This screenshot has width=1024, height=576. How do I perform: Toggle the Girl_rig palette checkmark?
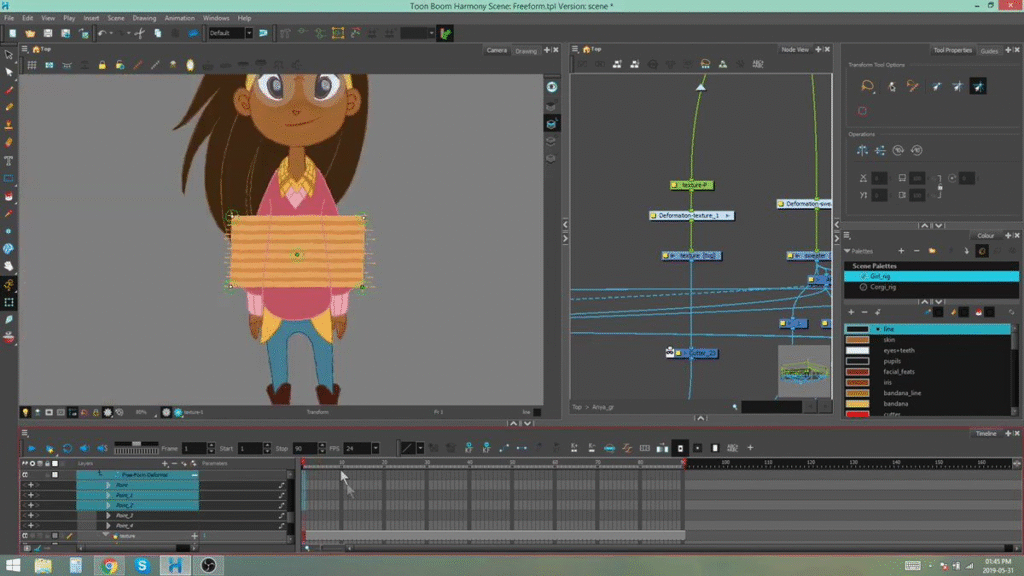[863, 276]
